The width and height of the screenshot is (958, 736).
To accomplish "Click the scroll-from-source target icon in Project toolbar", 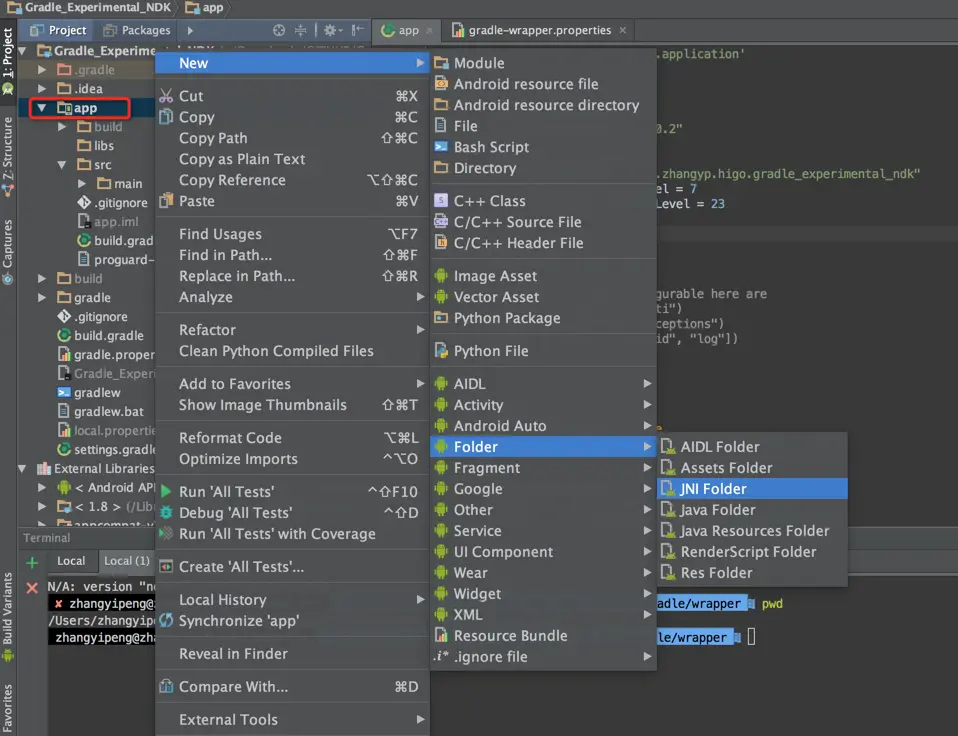I will pyautogui.click(x=279, y=30).
